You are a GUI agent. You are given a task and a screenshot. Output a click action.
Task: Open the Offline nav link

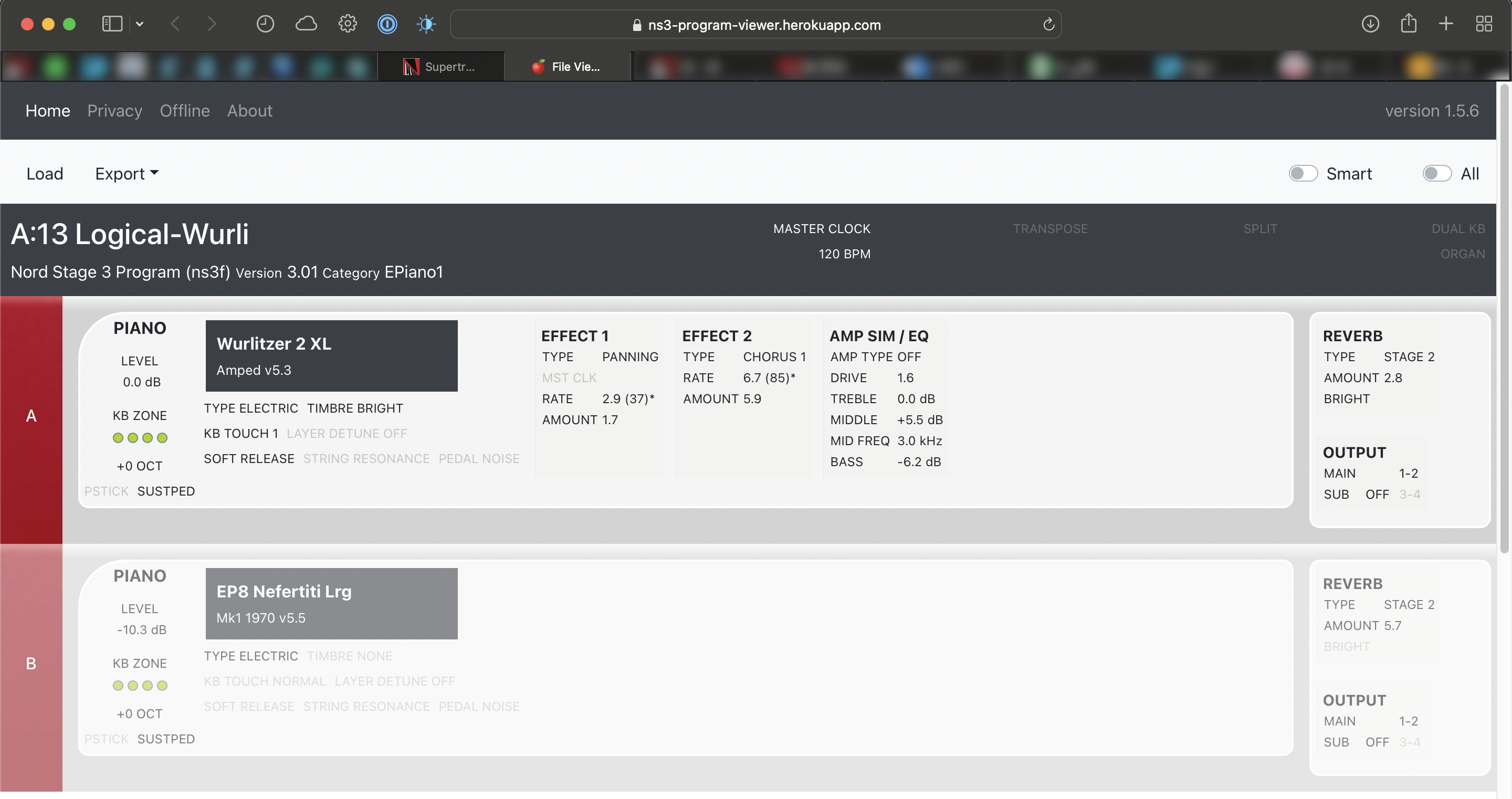185,110
